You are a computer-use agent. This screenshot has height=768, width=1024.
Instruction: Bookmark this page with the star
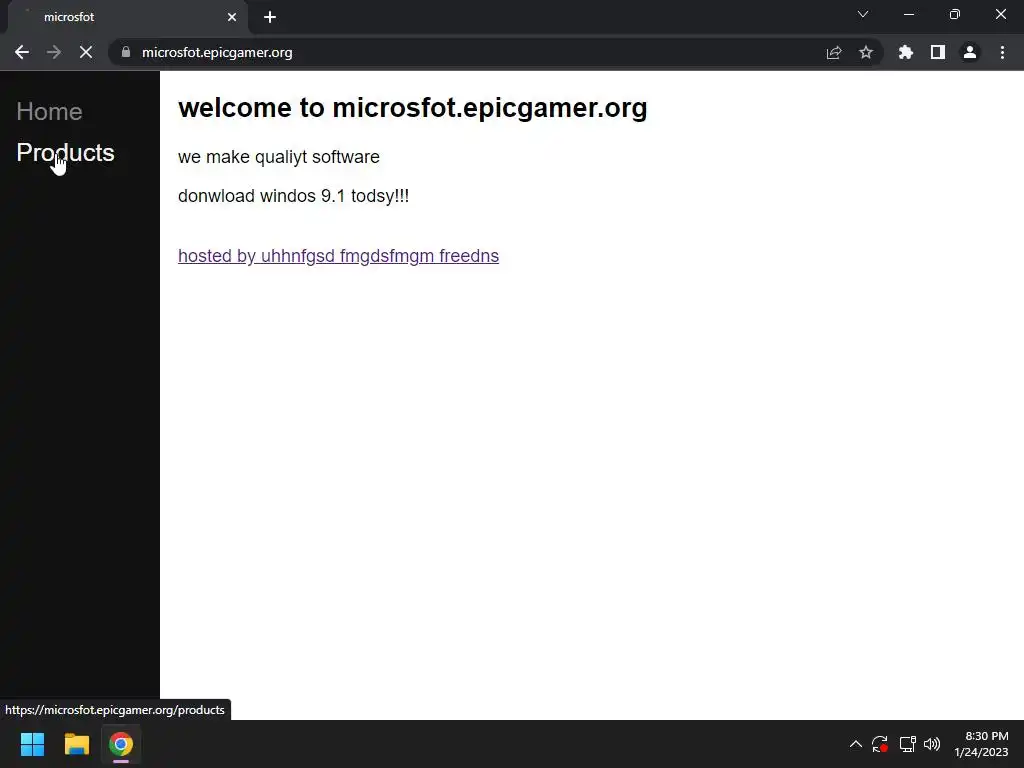coord(866,52)
